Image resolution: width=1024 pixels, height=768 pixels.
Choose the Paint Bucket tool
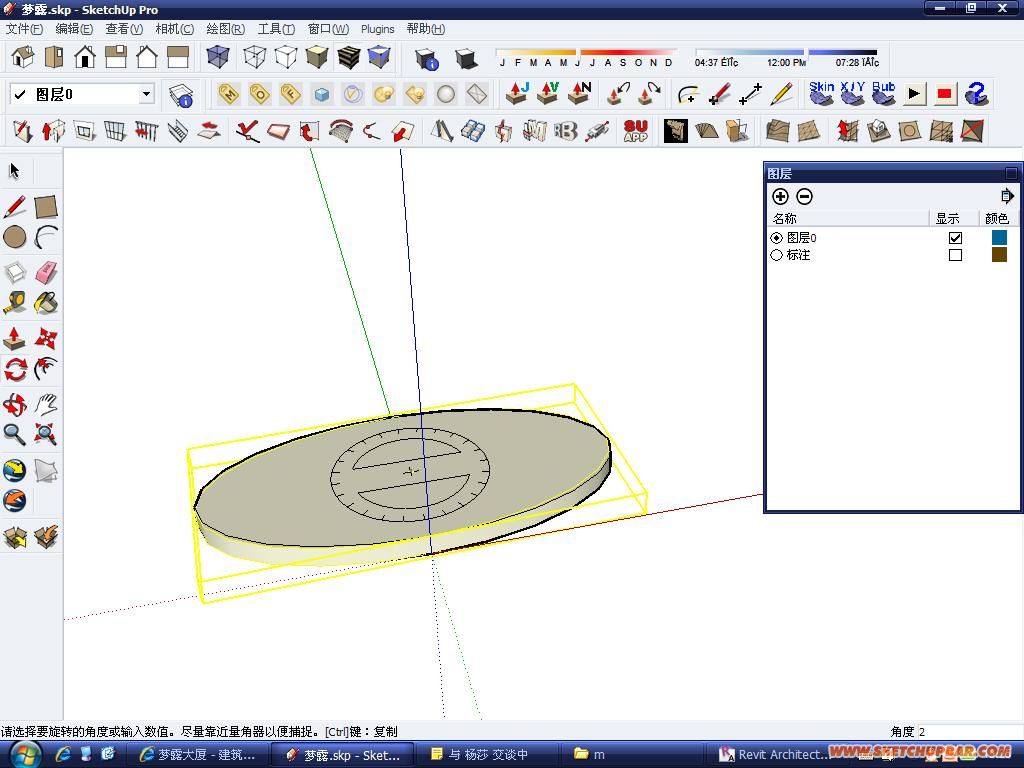pyautogui.click(x=46, y=303)
